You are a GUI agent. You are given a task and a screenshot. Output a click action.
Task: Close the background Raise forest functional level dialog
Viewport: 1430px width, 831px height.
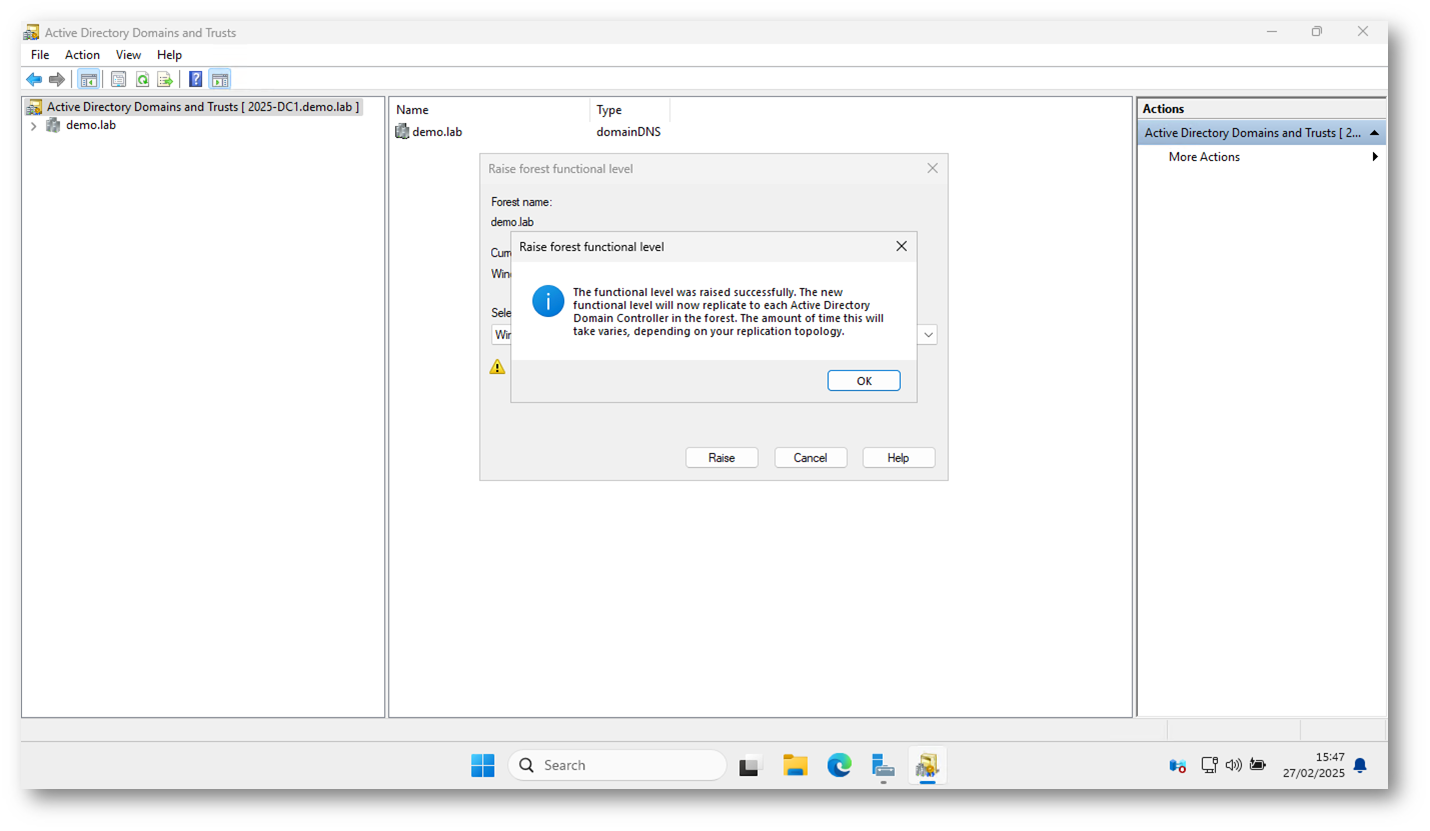[932, 168]
